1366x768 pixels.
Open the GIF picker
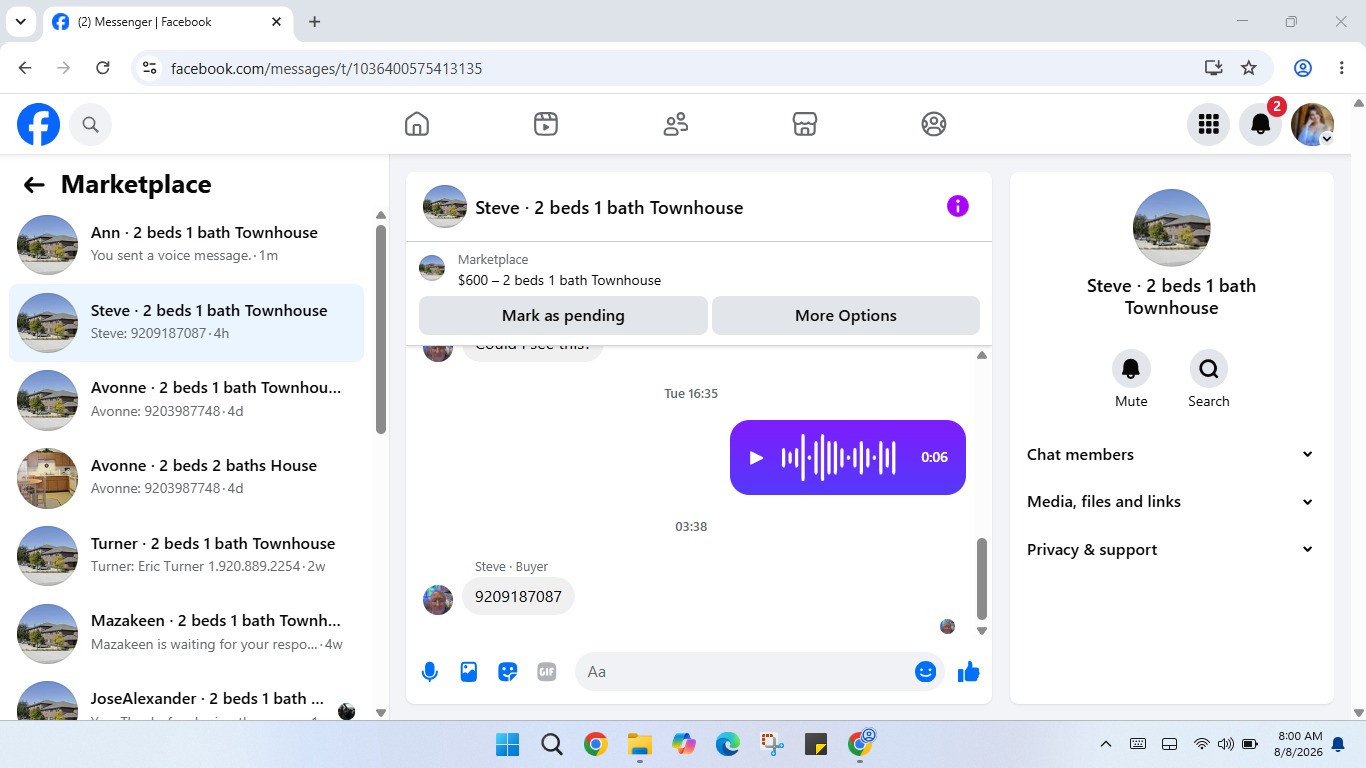tap(547, 672)
